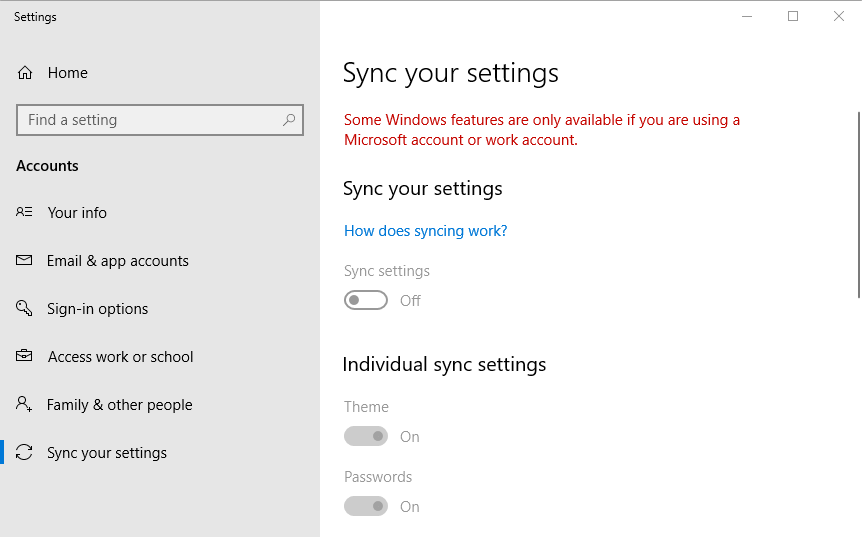Turn on the Sync settings toggle
Image resolution: width=862 pixels, height=537 pixels.
coord(366,300)
